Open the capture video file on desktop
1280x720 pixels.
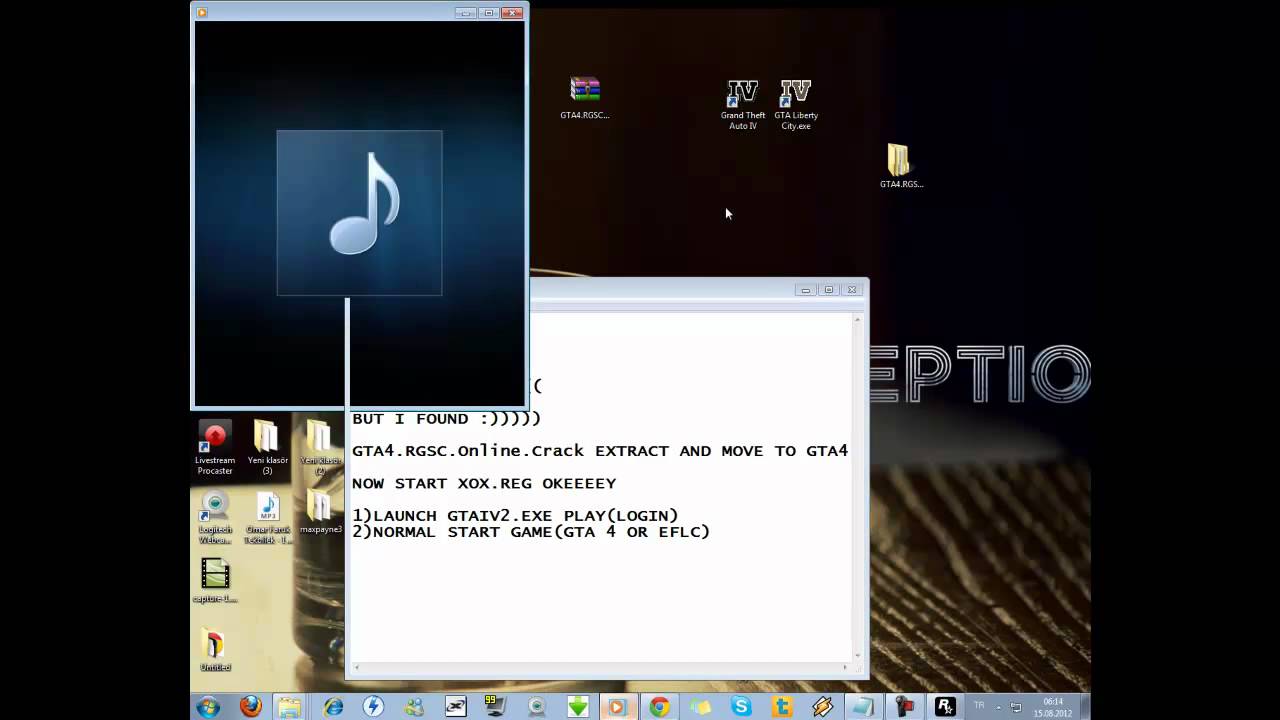tap(215, 581)
